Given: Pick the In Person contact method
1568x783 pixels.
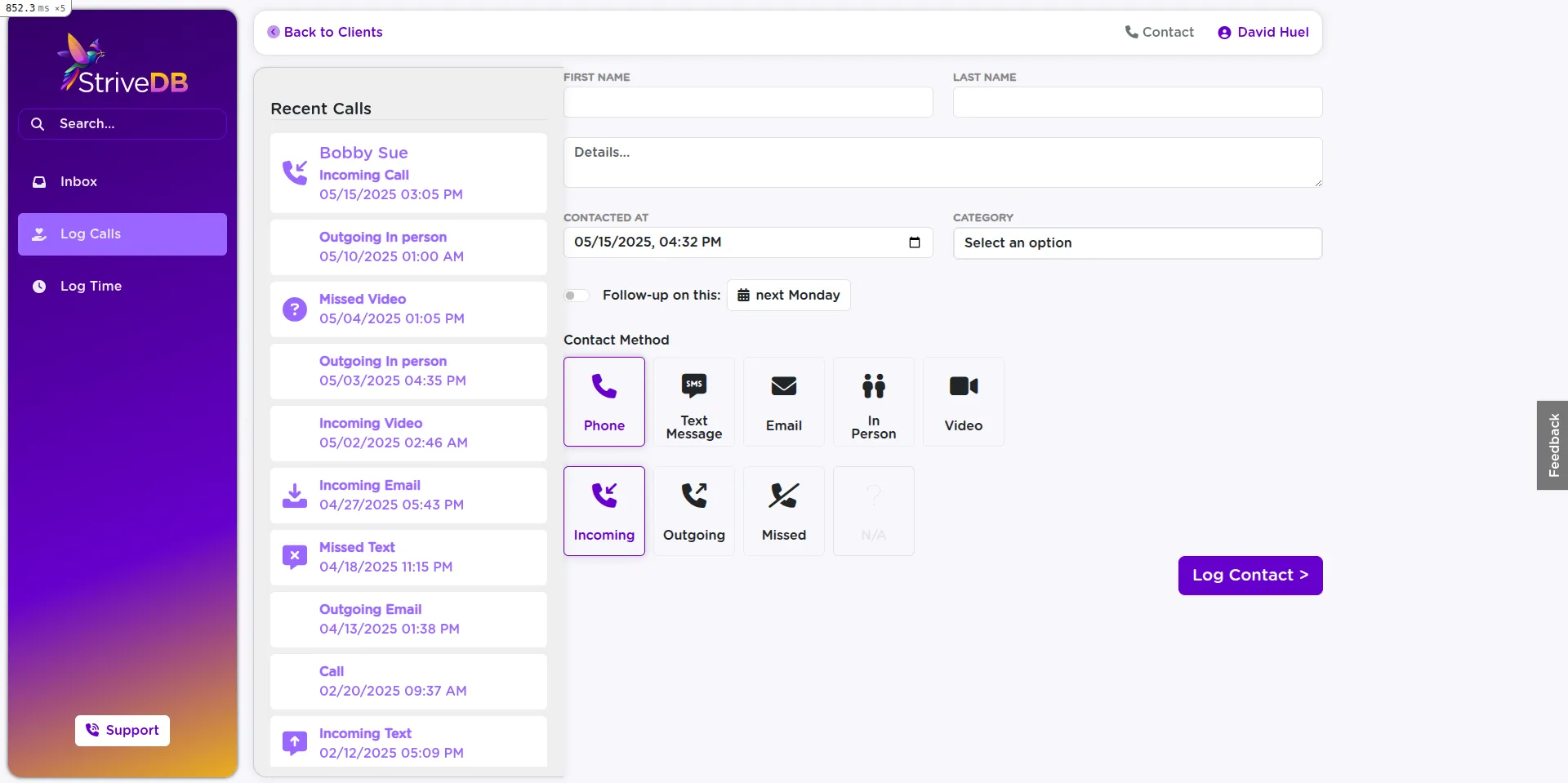Looking at the screenshot, I should tap(873, 401).
